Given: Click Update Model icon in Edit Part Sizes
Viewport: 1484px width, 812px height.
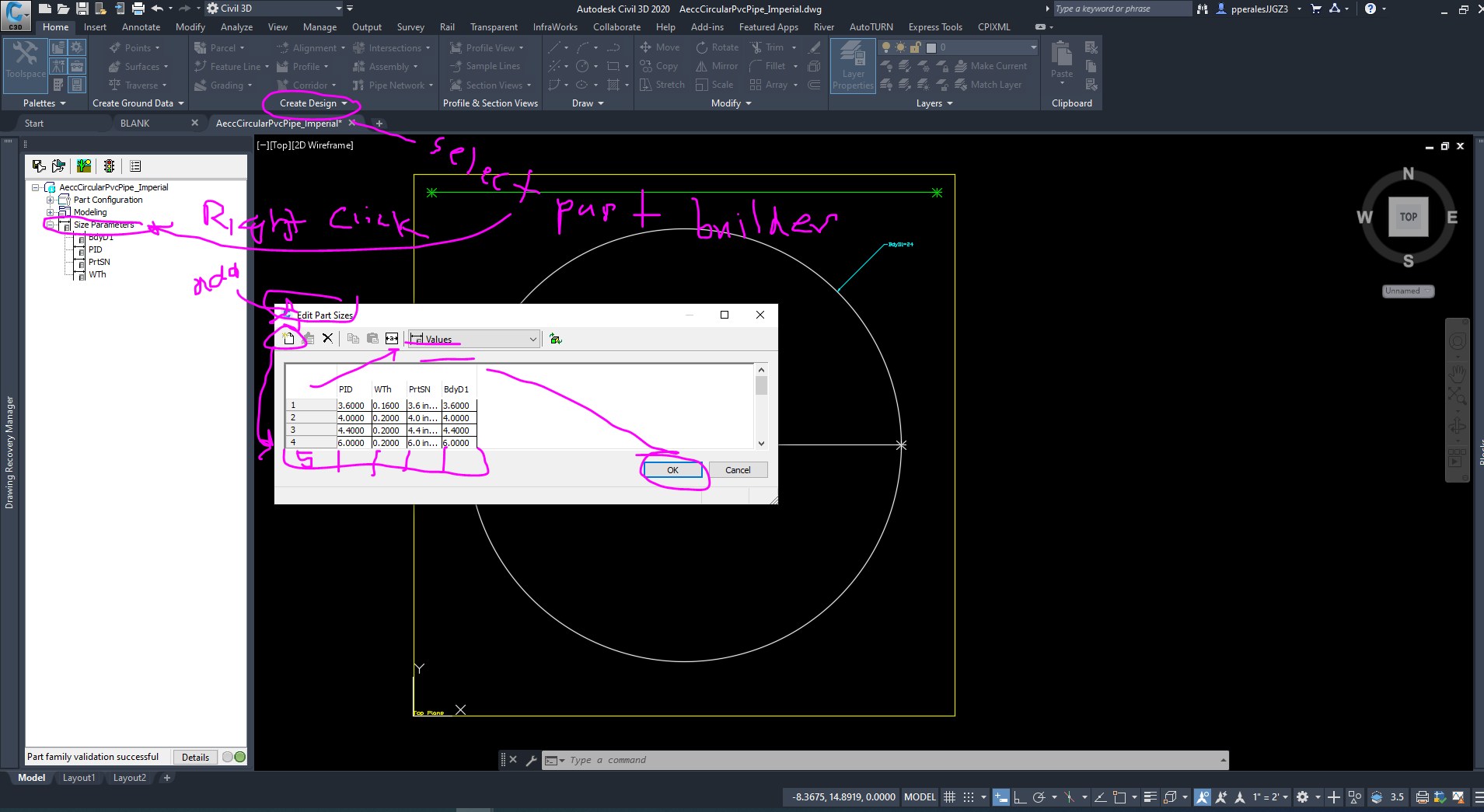Looking at the screenshot, I should click(555, 339).
